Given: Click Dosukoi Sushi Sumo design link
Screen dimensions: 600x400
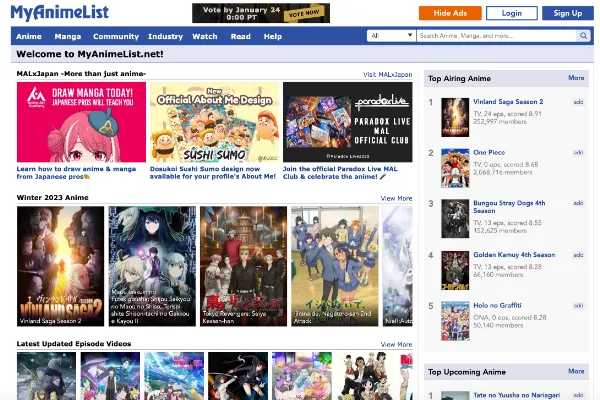Looking at the screenshot, I should tap(213, 173).
